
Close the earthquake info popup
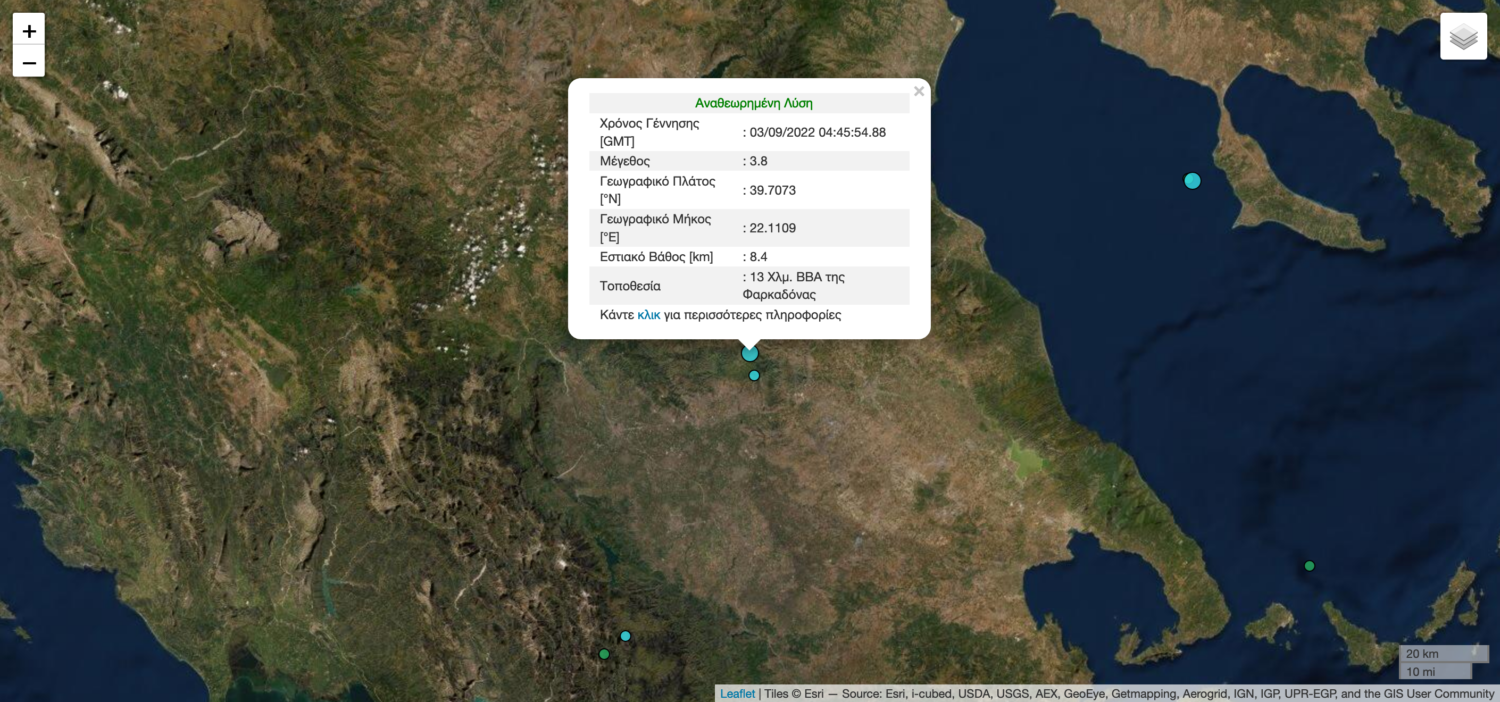[x=918, y=92]
